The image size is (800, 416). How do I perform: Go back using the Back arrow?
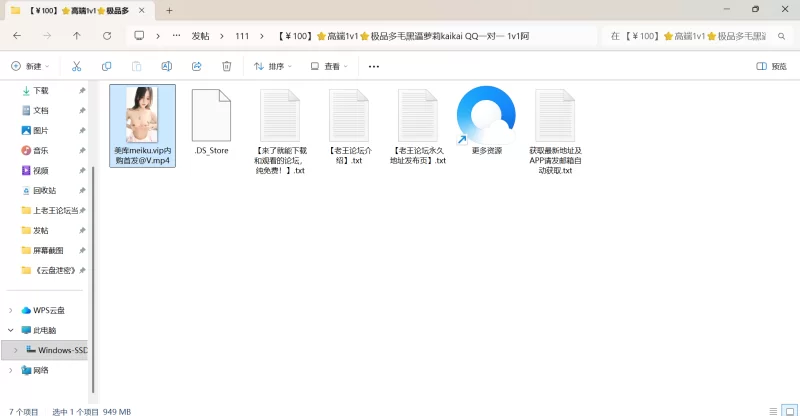(x=17, y=36)
